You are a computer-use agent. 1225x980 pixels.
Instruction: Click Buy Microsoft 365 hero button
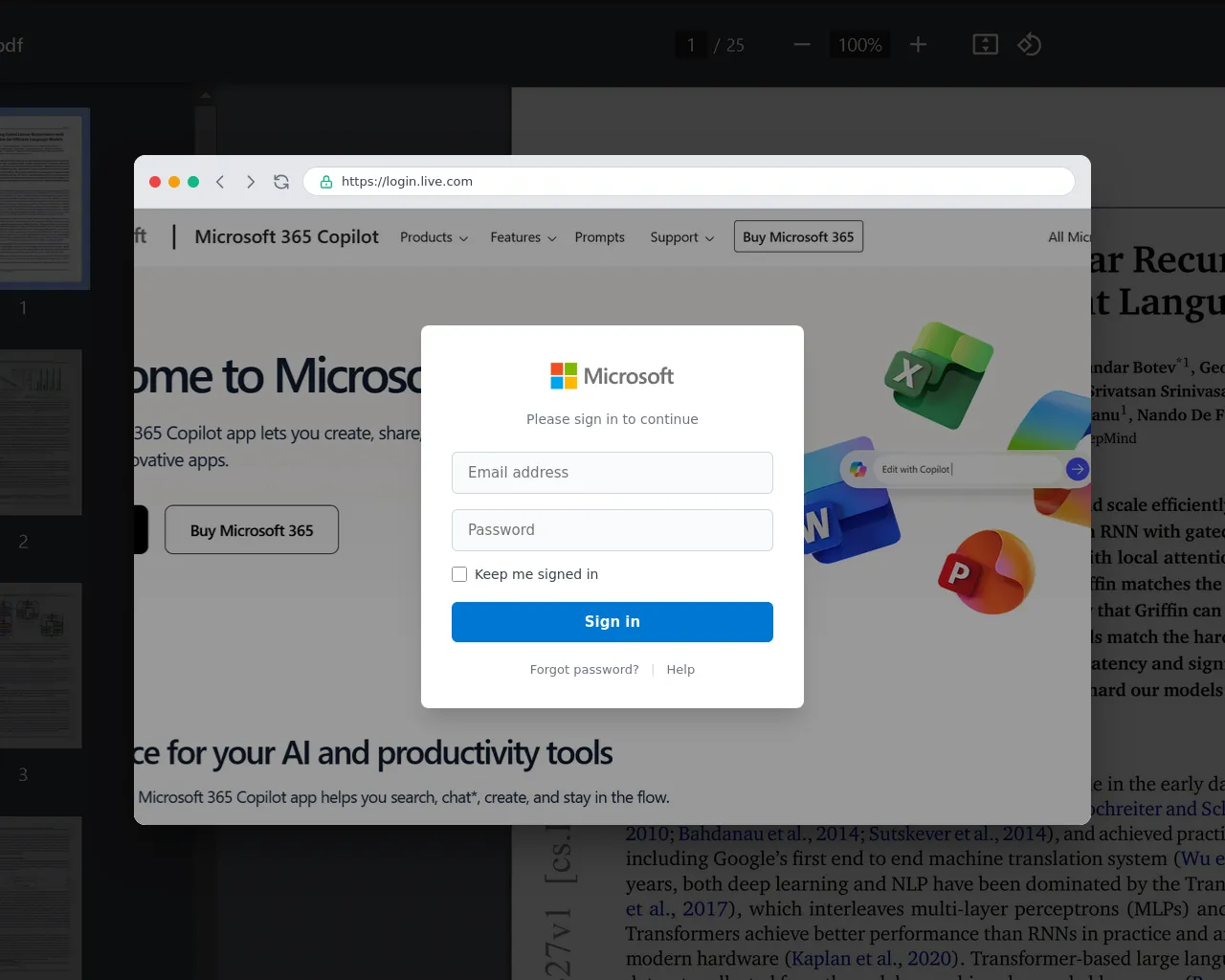click(x=252, y=530)
